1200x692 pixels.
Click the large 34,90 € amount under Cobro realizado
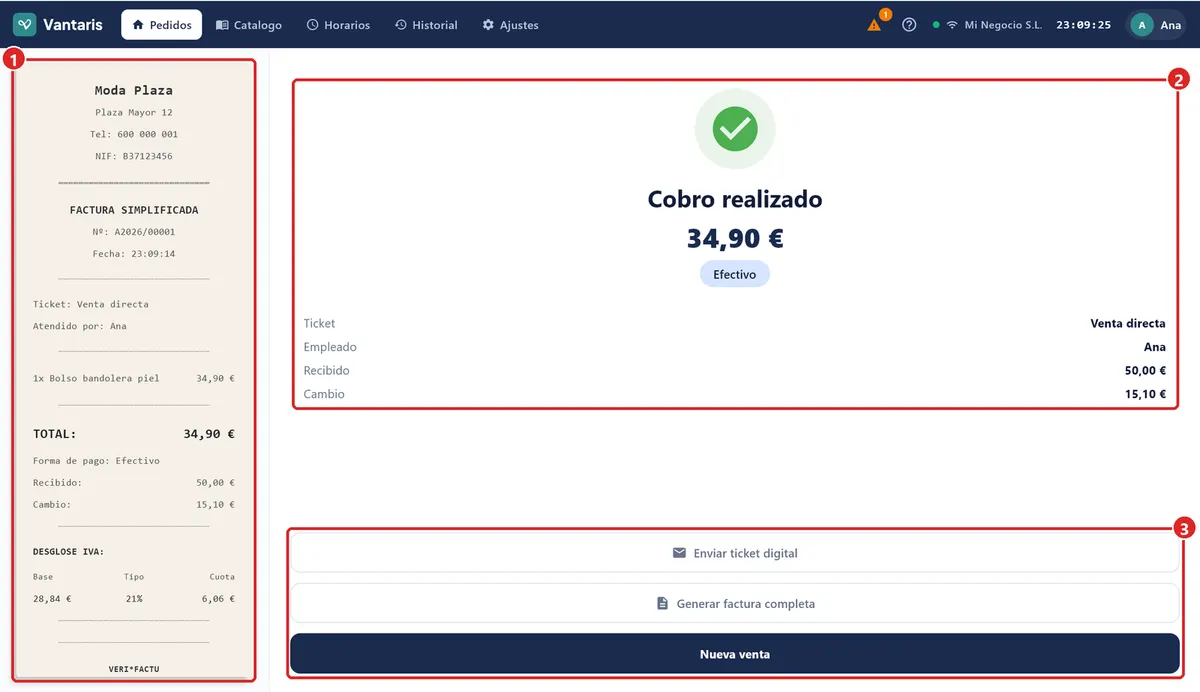click(735, 238)
